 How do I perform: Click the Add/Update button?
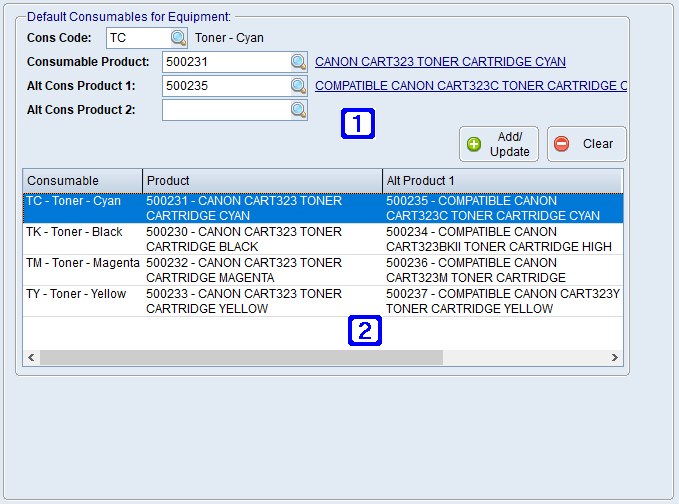point(499,144)
